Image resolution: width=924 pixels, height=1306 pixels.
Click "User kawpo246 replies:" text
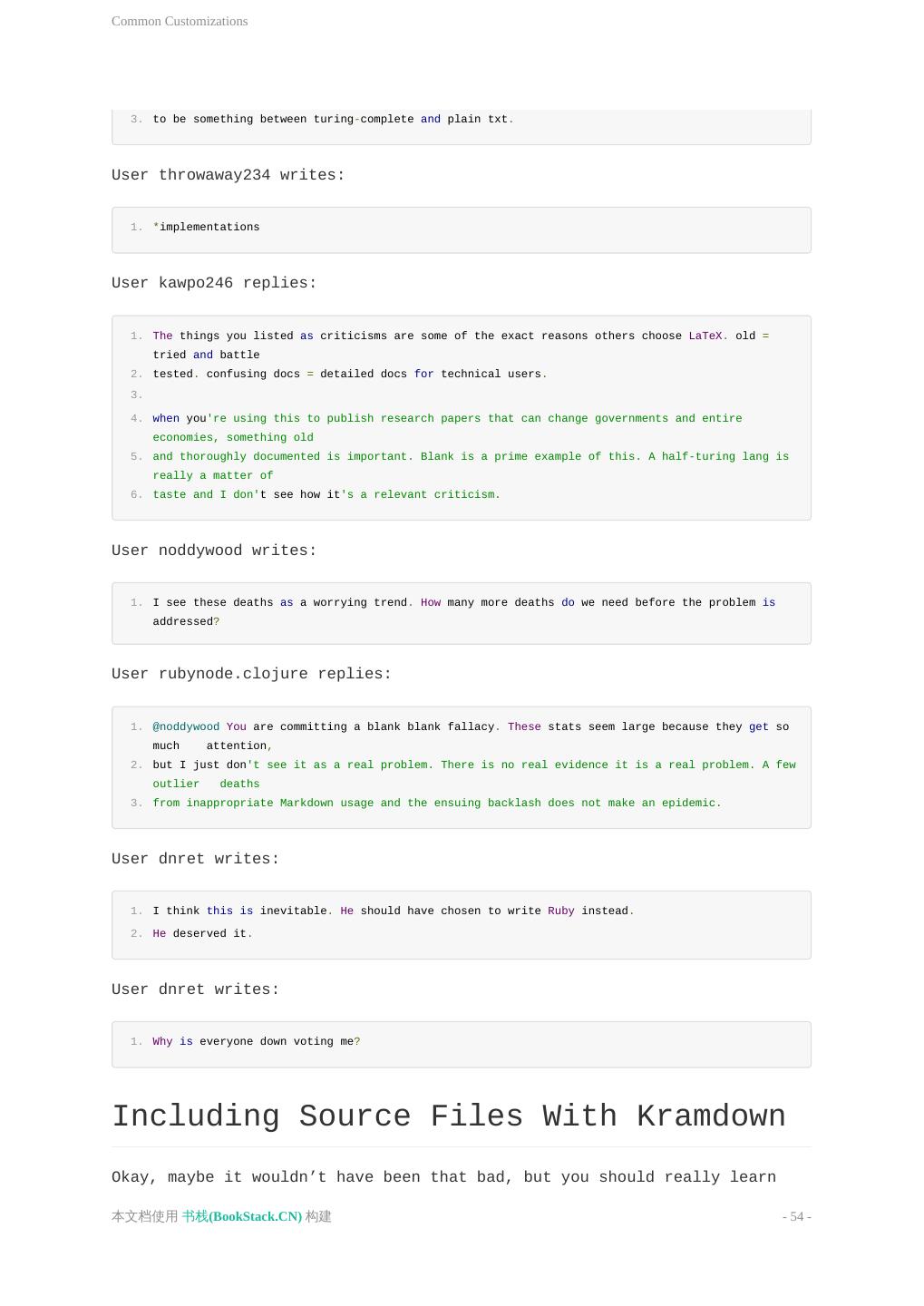(x=214, y=283)
